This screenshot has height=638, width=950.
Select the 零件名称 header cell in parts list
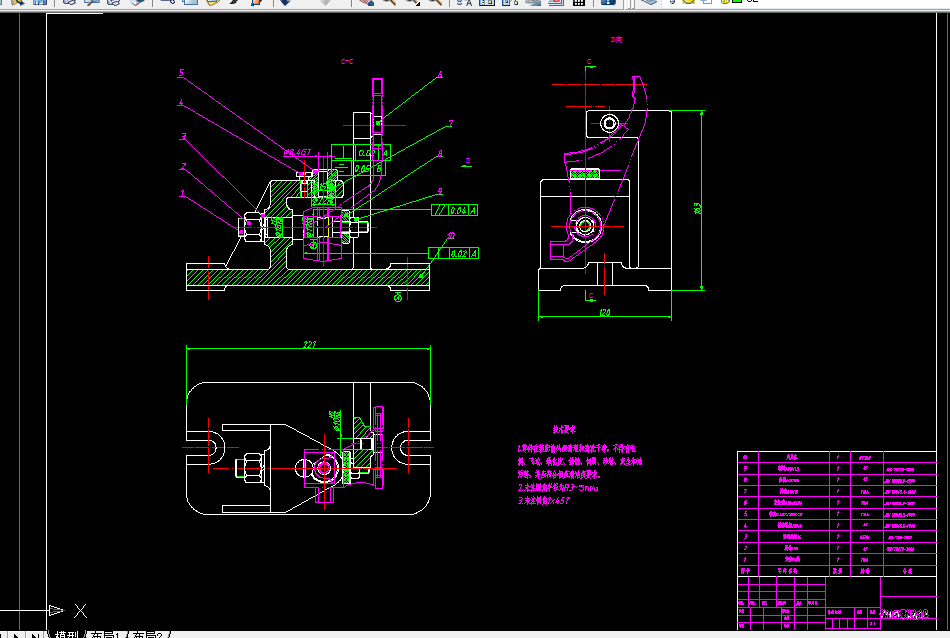pyautogui.click(x=794, y=571)
